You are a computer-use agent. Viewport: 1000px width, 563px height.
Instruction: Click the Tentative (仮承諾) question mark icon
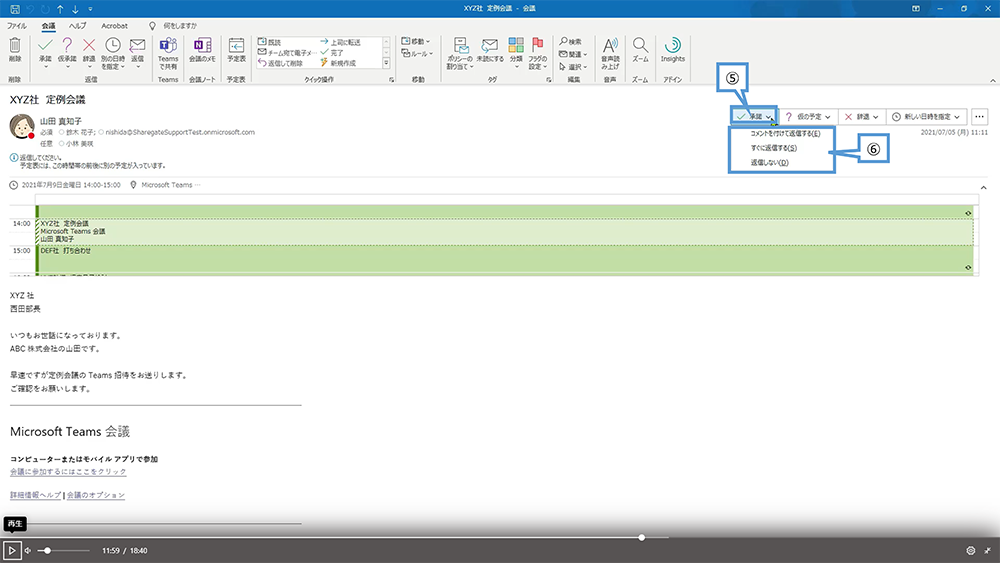[67, 45]
